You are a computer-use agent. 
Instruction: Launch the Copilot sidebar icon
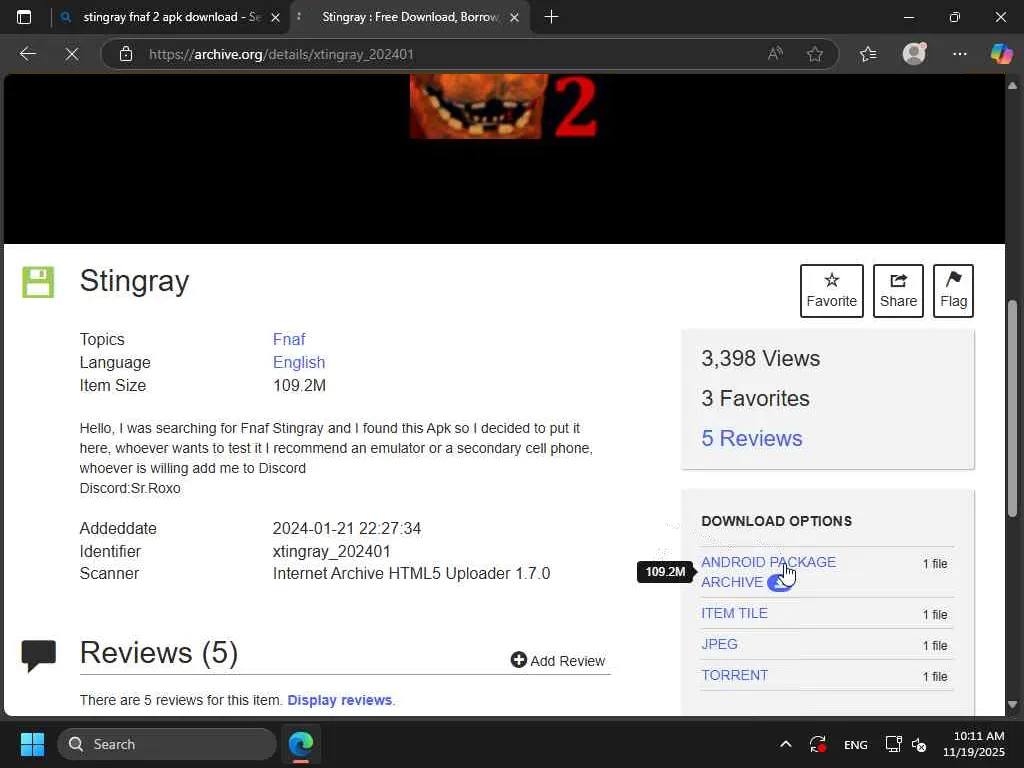[x=1001, y=54]
